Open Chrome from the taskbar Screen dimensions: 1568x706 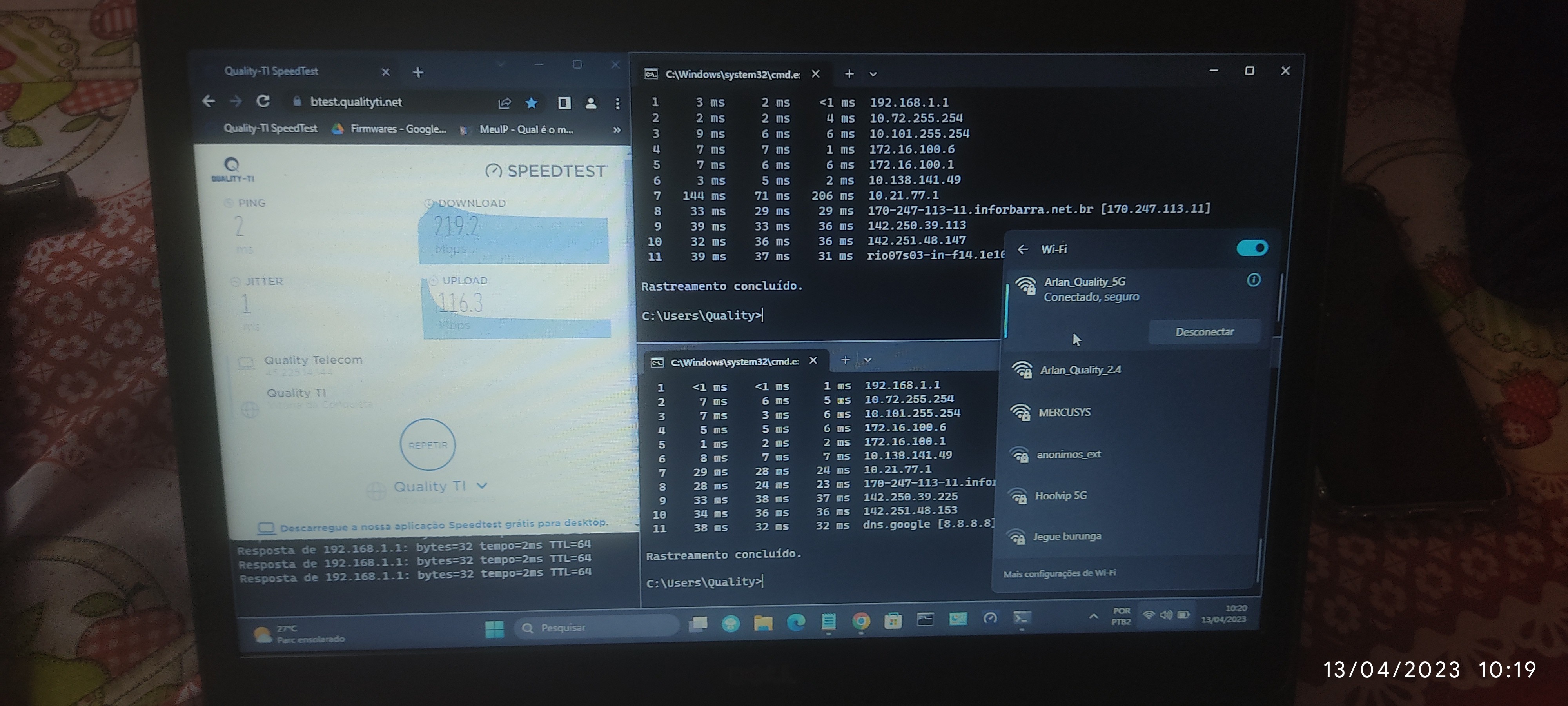click(x=861, y=621)
